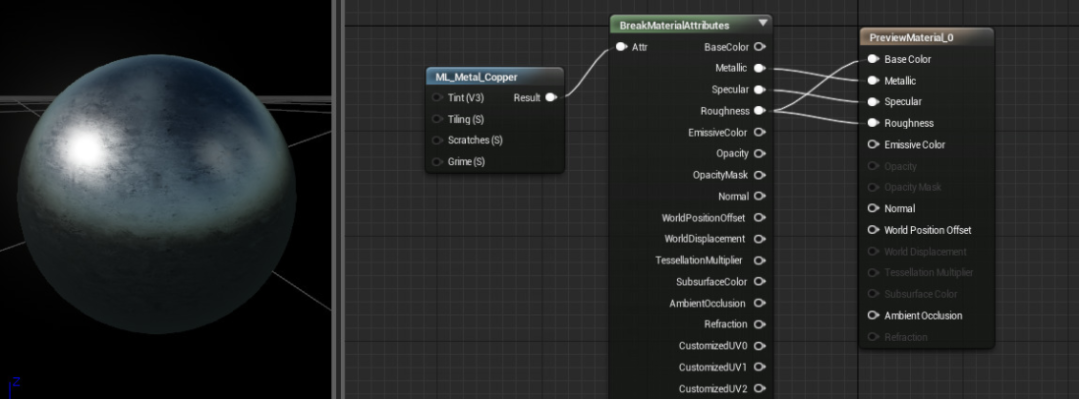Click the WorldPositionOffset output pin
Screen dimensions: 1080x400
[x=759, y=218]
